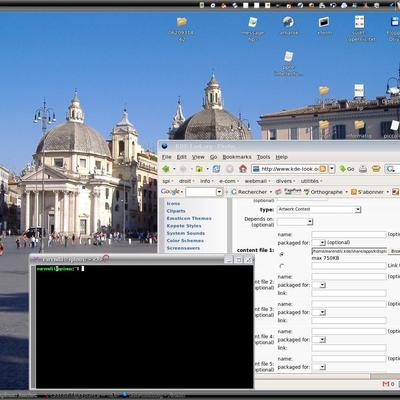Click the Google logo in the Google toolbar
Image resolution: width=400 pixels, height=400 pixels.
point(170,192)
